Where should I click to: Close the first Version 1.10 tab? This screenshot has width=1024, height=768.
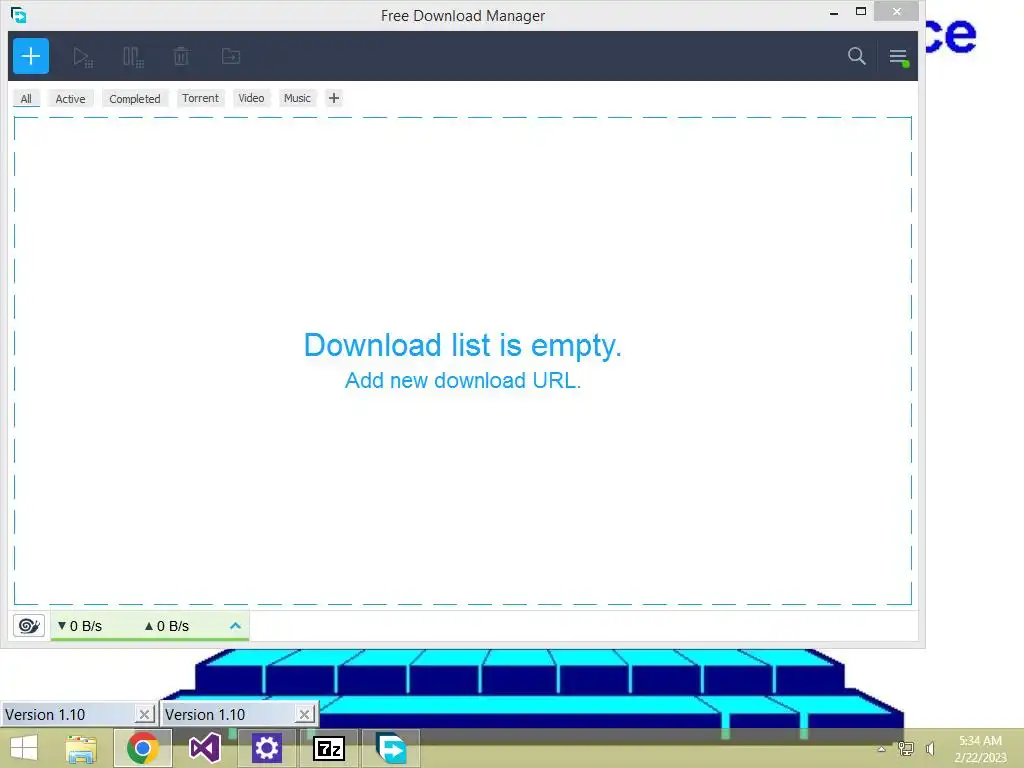[x=144, y=714]
